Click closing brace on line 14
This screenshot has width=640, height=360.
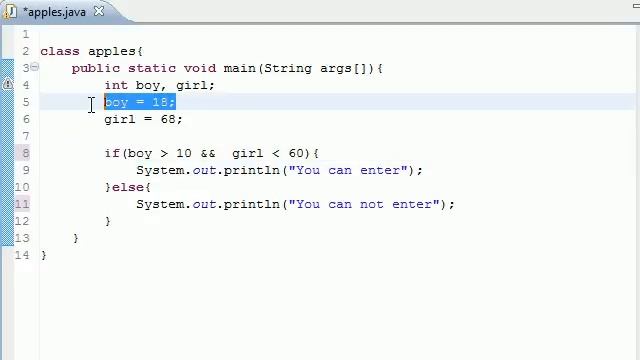click(x=44, y=256)
